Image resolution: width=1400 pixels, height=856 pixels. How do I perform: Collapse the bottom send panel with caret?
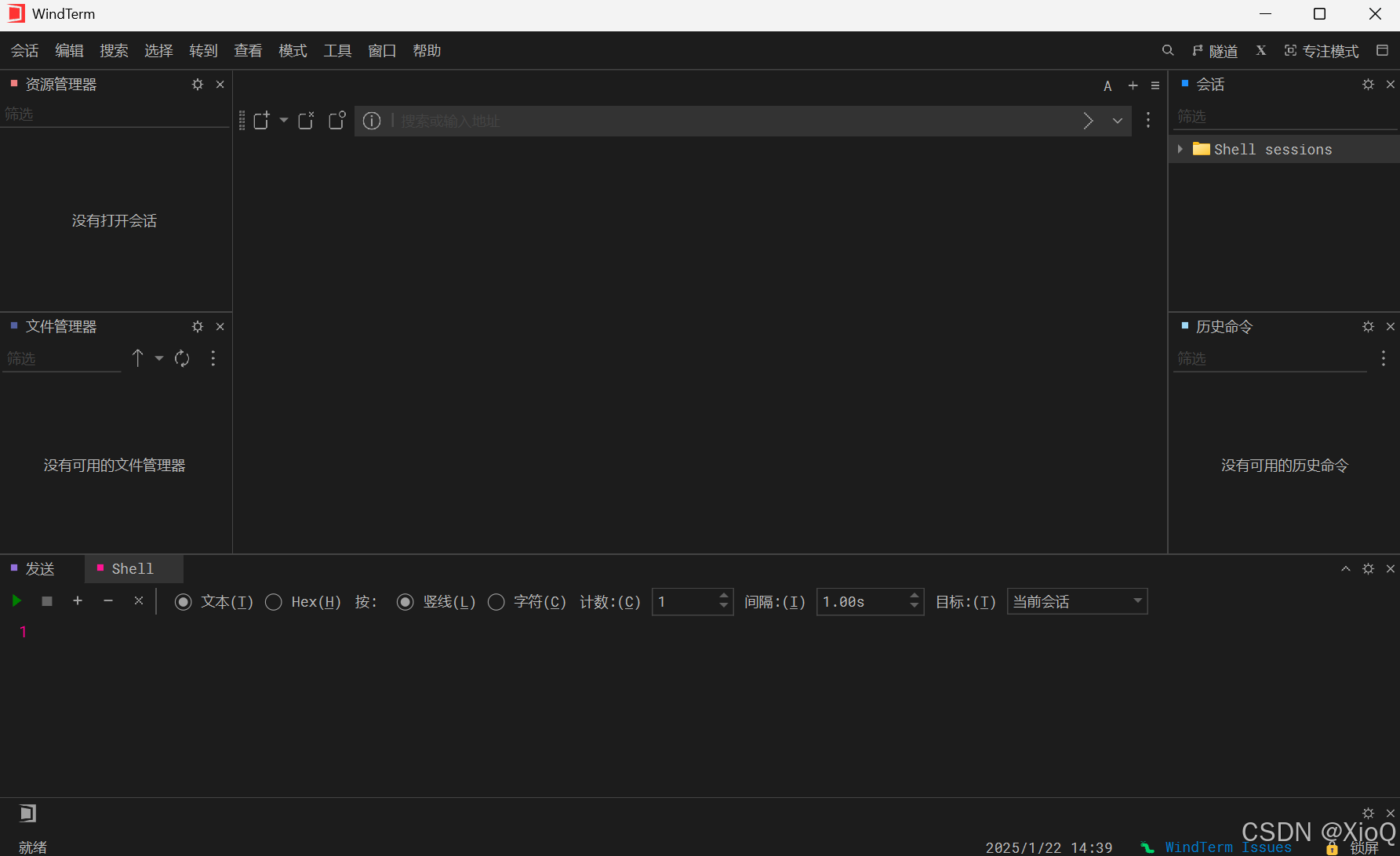1346,569
